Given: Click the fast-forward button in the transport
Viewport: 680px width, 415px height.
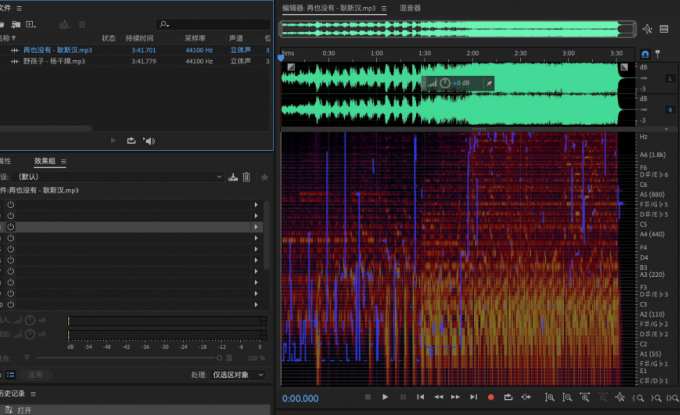Looking at the screenshot, I should [x=456, y=398].
